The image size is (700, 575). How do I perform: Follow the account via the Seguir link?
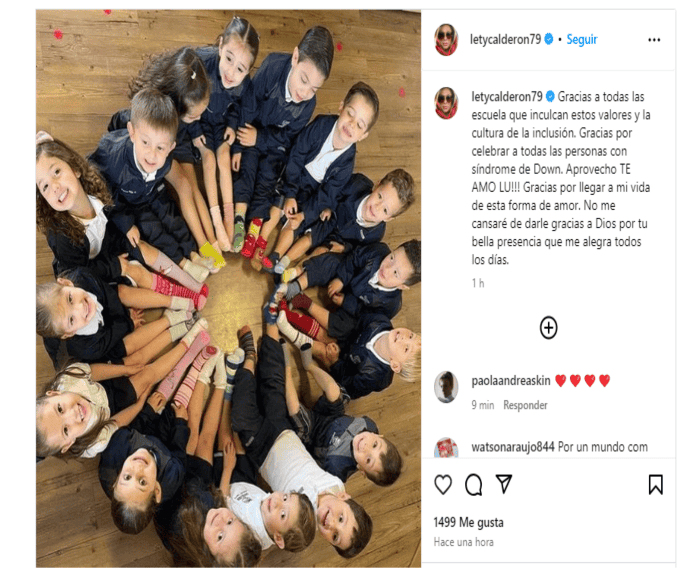coord(582,40)
